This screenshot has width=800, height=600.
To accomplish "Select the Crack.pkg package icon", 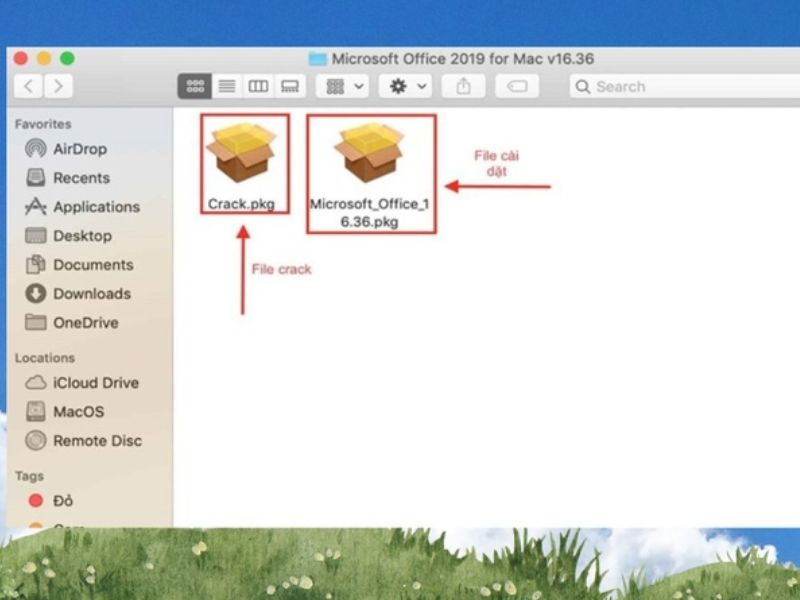I will (241, 153).
